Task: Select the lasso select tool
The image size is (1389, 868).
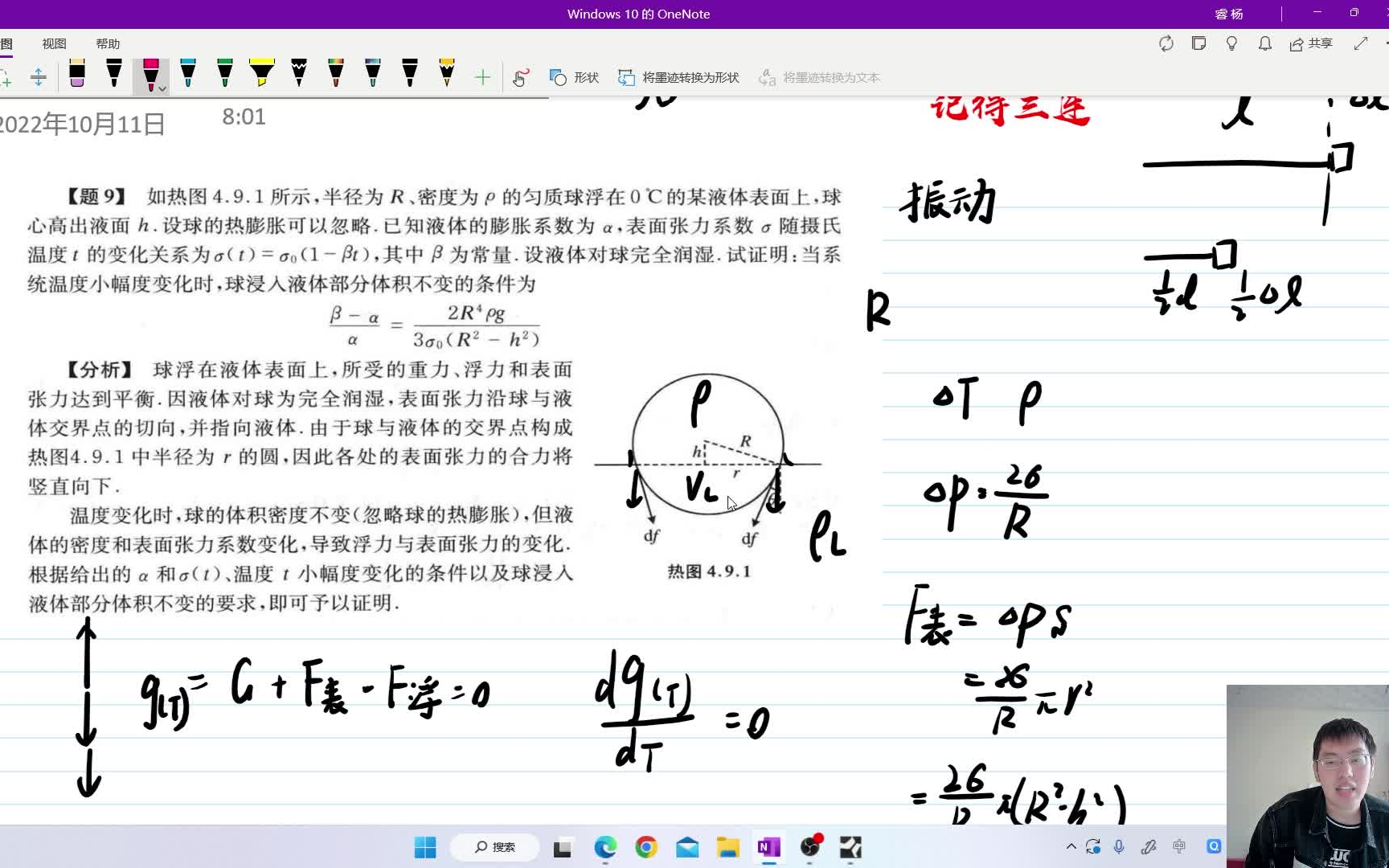Action: [x=6, y=77]
